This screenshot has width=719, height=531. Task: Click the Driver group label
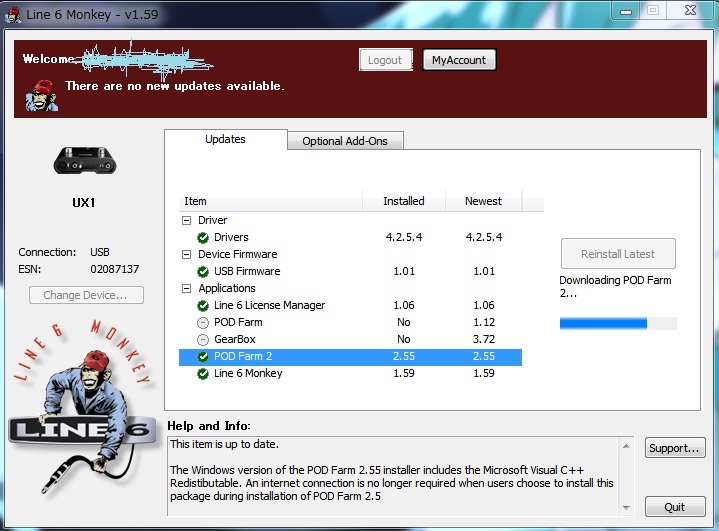click(212, 221)
